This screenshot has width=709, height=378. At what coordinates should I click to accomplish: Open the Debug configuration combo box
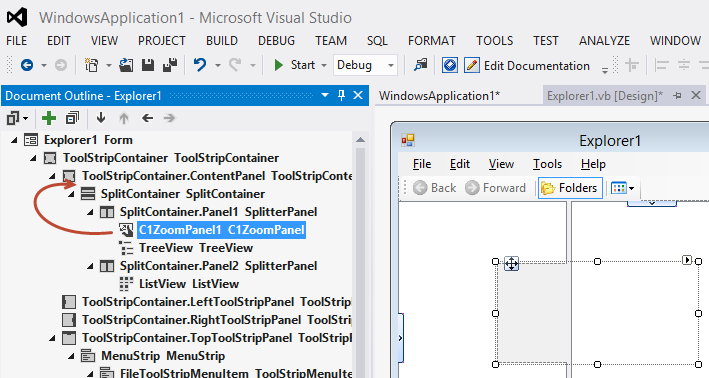365,65
